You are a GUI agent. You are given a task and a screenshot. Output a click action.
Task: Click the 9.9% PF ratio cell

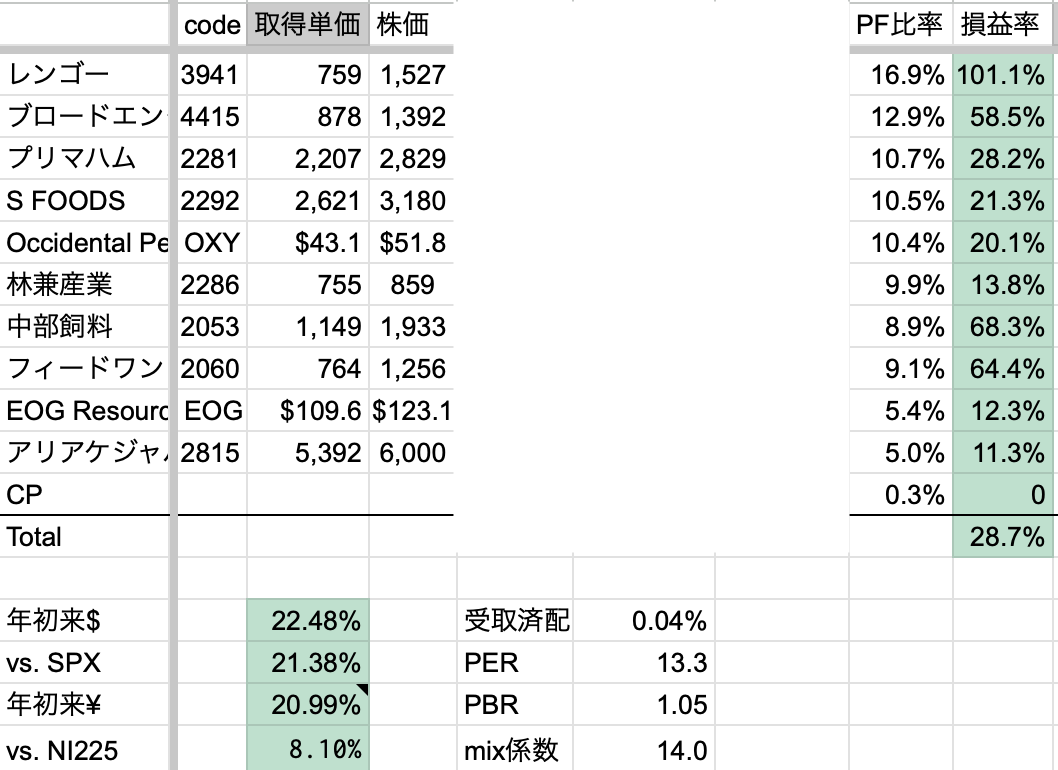point(900,284)
